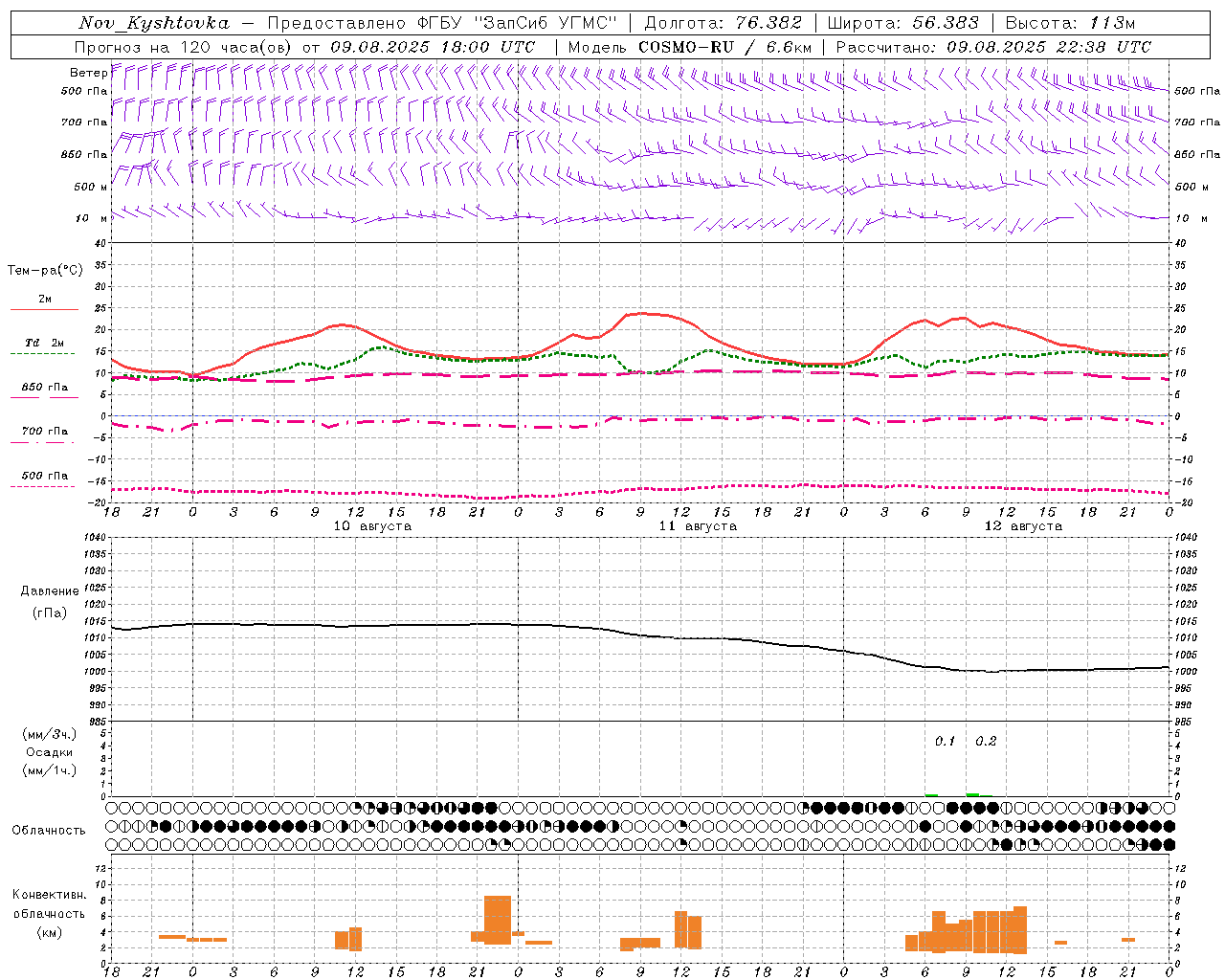Click 'Рассчитано: 09.08.2025 22:38 UTC' text
Screen dimensions: 1225x980
(x=993, y=47)
